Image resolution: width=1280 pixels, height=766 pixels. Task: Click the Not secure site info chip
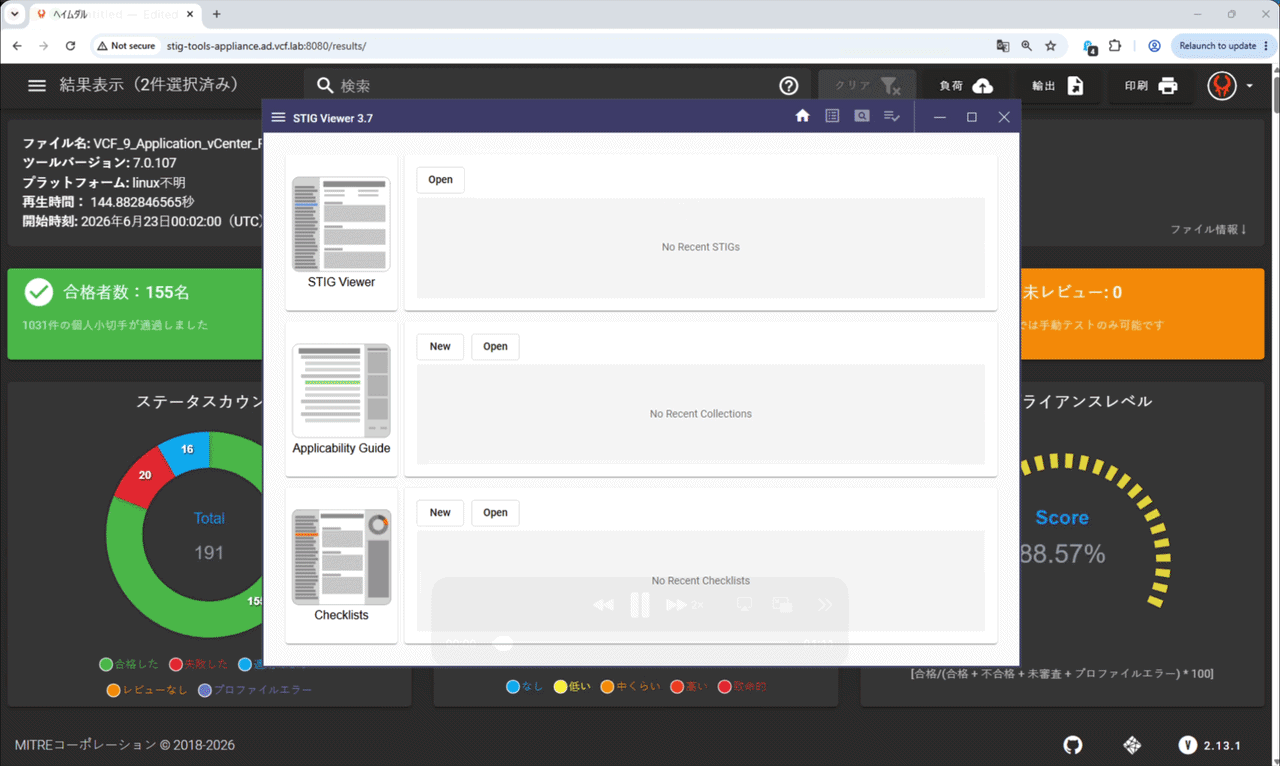(x=127, y=46)
